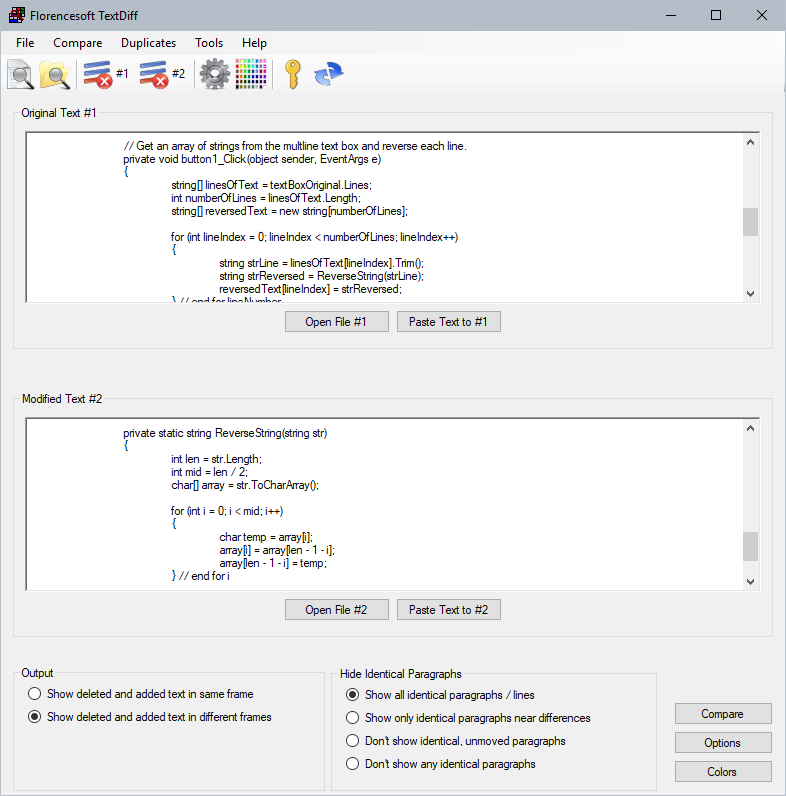
Task: Click the line 'int numberOfLines = linesOfText.Length;'
Action: (x=266, y=198)
